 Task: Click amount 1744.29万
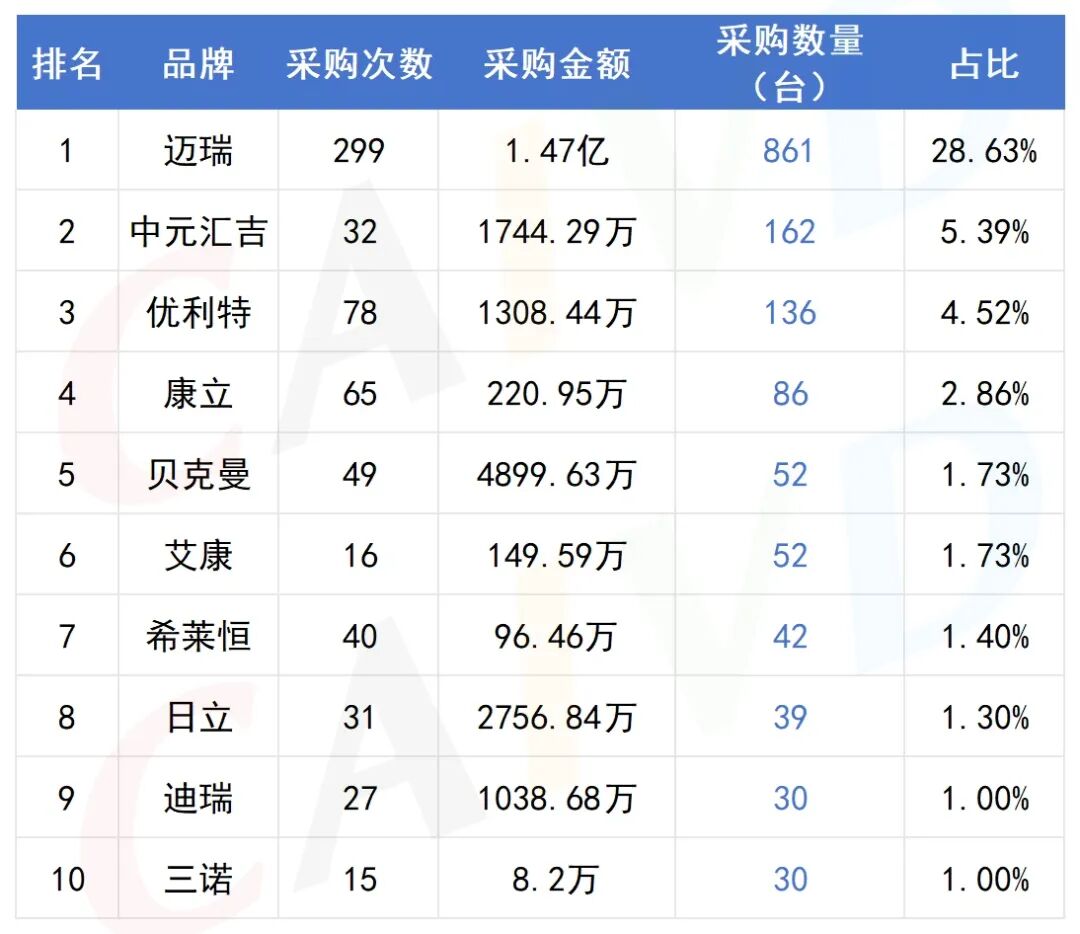(557, 231)
